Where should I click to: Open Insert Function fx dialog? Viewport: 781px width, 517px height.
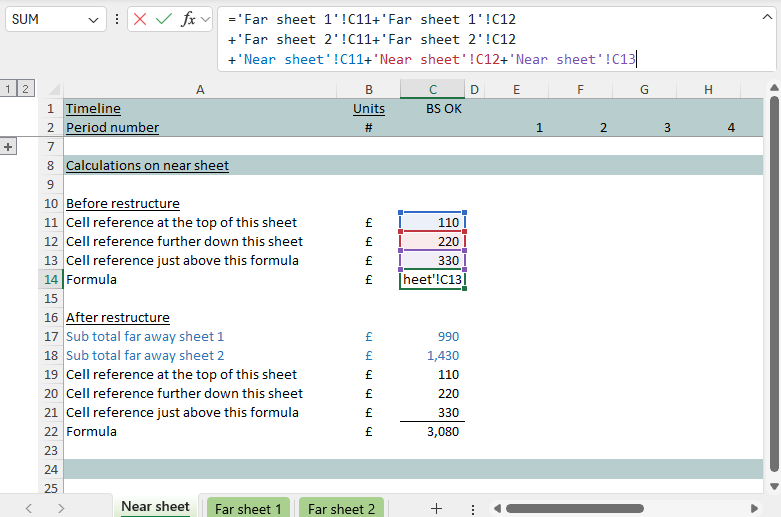188,19
